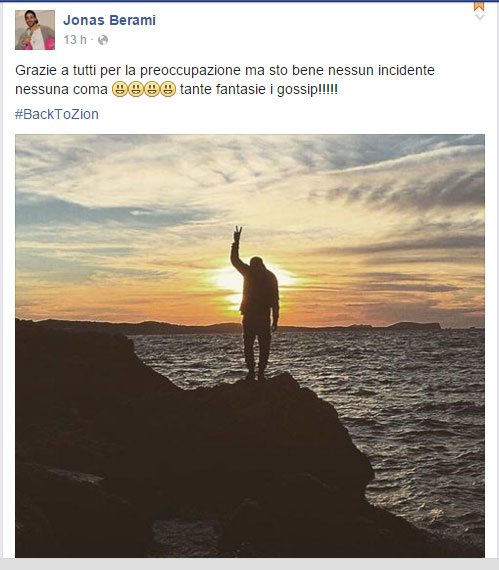The height and width of the screenshot is (570, 499).
Task: Open the sunset photo attached to post
Action: click(x=250, y=346)
